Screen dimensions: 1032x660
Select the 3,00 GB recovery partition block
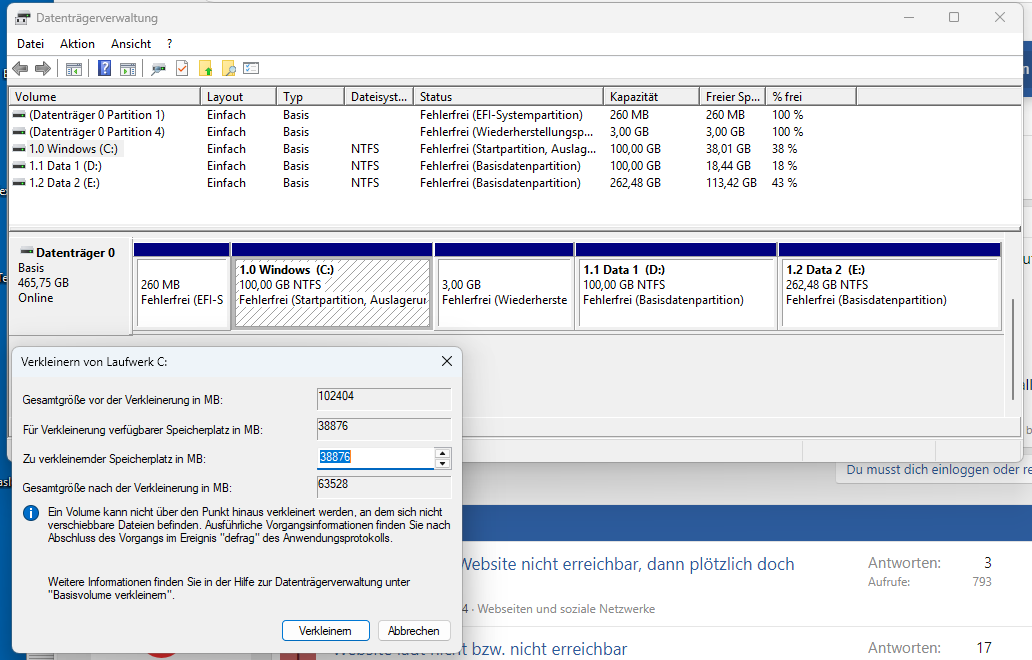[x=504, y=286]
